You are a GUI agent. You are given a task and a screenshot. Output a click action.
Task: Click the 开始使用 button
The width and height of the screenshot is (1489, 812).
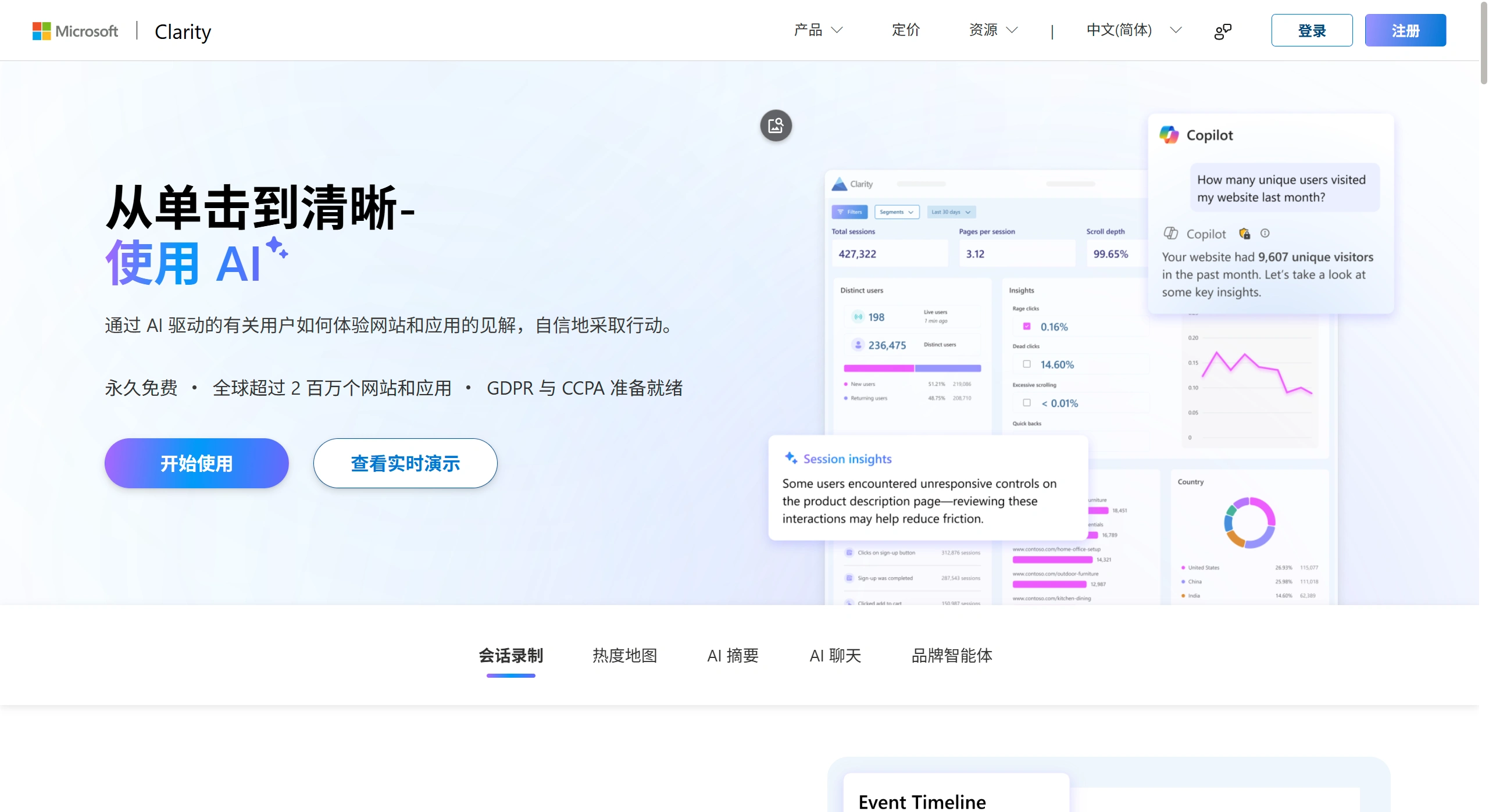click(x=196, y=463)
